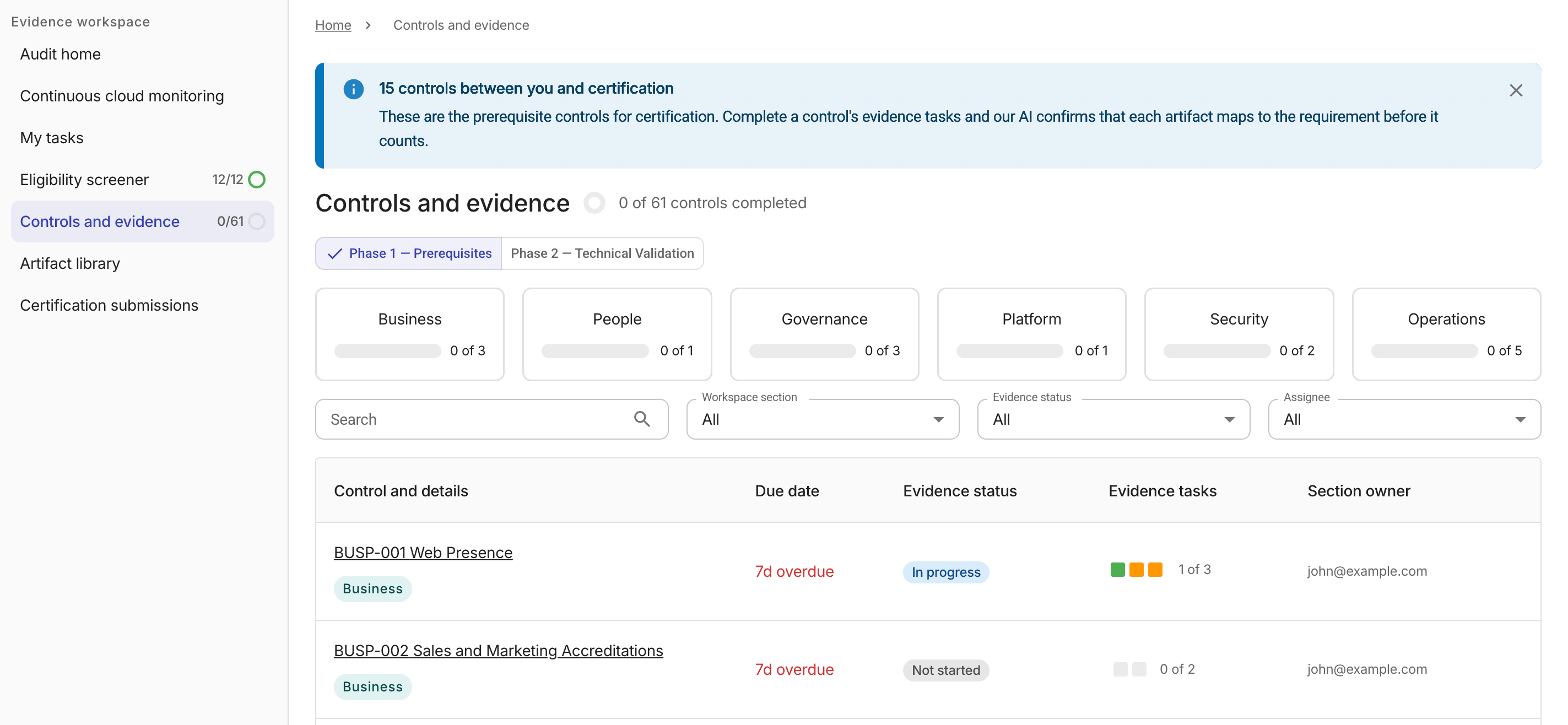
Task: Click the green task square for BUSP-001
Action: [x=1117, y=569]
